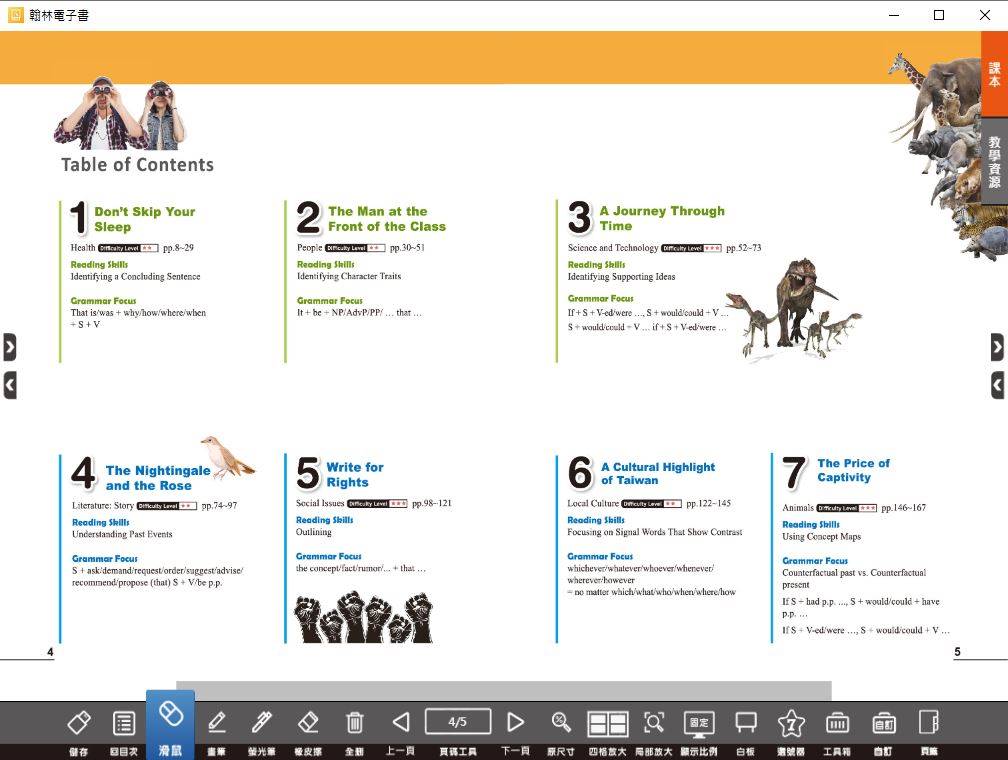Switch to the 課本 side tab
The image size is (1008, 760).
pyautogui.click(x=994, y=74)
